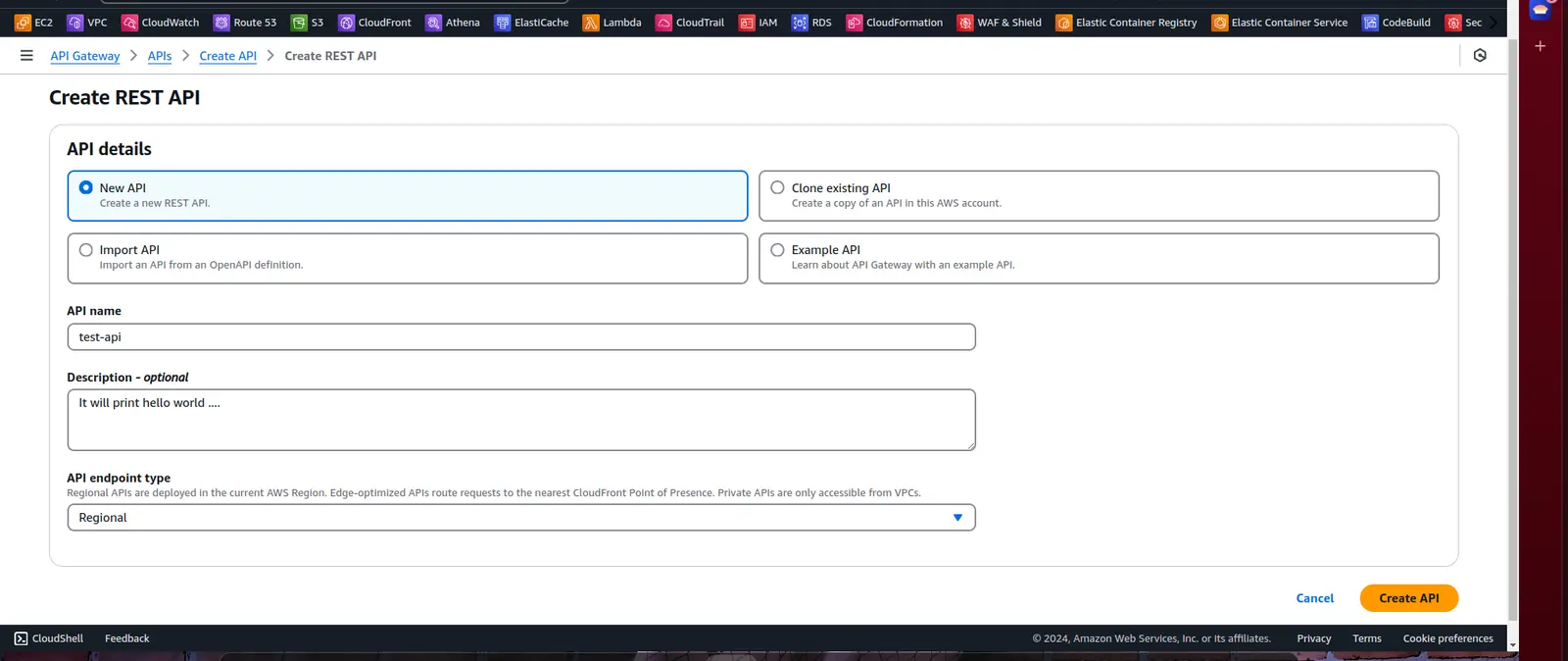This screenshot has height=661, width=1568.
Task: Click the blue app icon in the browser sidebar
Action: pyautogui.click(x=1541, y=11)
